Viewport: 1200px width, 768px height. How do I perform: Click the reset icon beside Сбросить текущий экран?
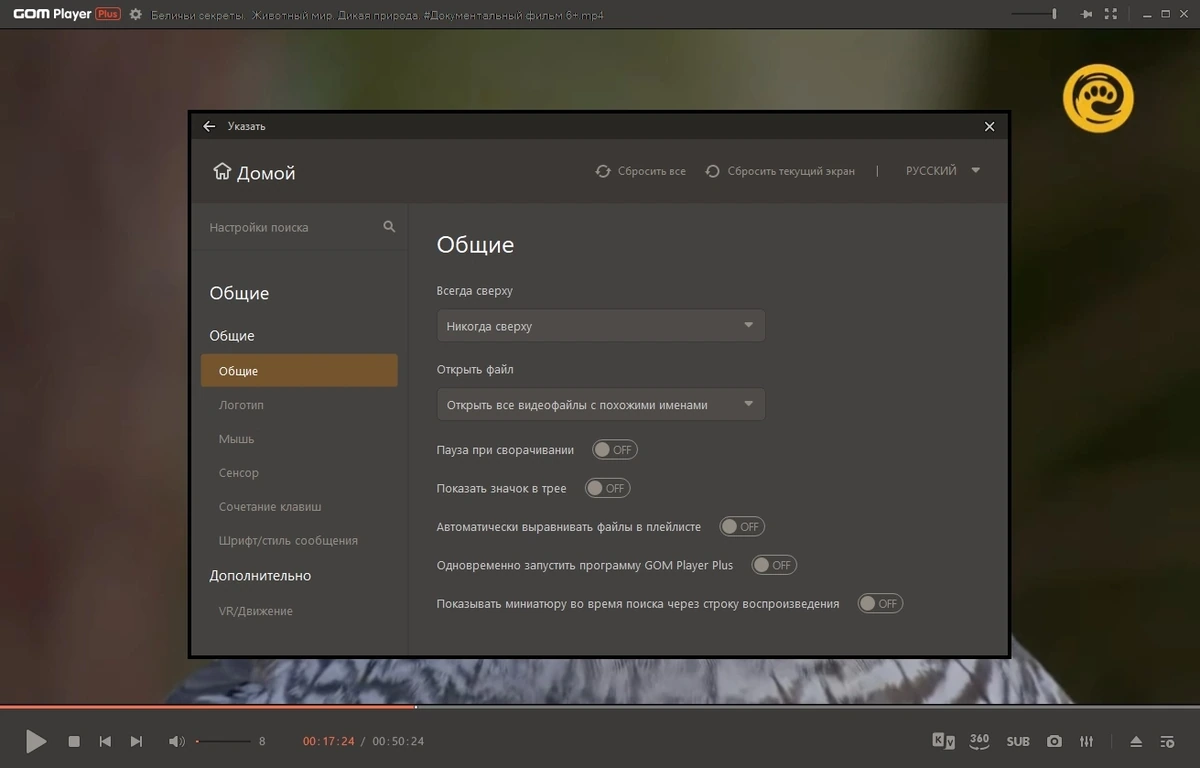click(x=713, y=171)
